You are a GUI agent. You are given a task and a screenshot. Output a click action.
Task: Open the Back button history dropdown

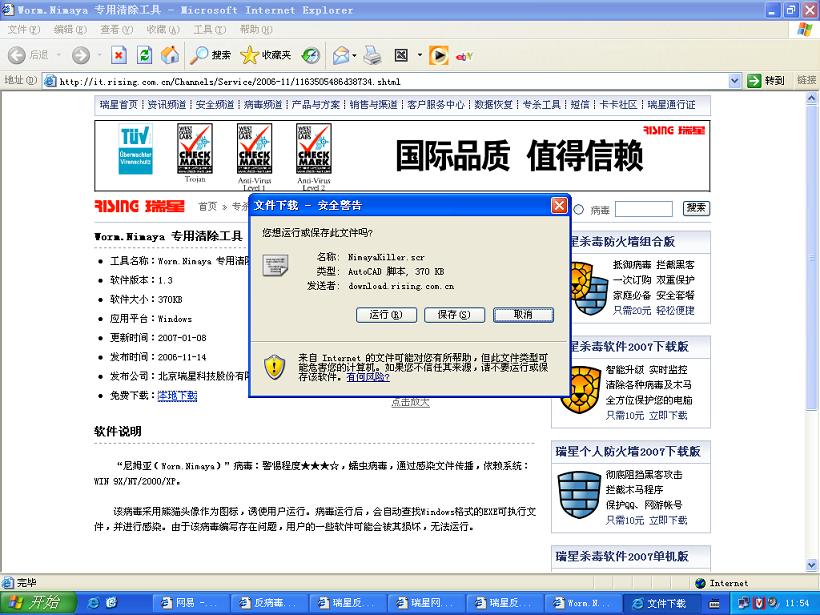[x=59, y=55]
